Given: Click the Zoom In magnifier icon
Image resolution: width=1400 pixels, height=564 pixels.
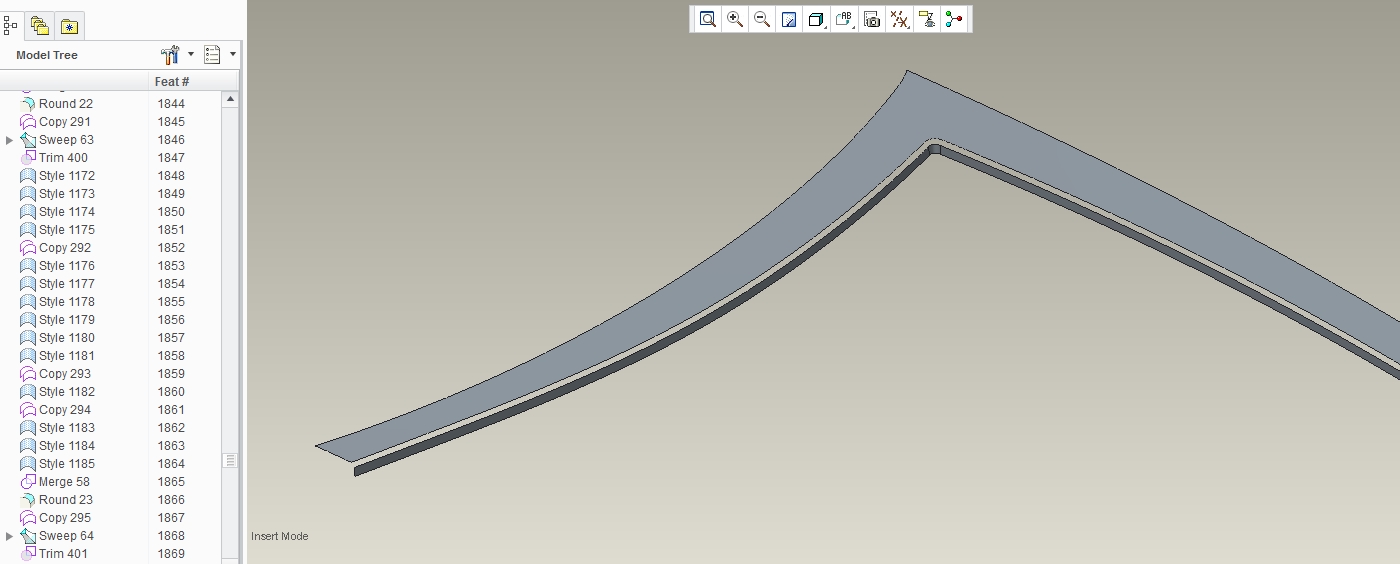Looking at the screenshot, I should (735, 19).
